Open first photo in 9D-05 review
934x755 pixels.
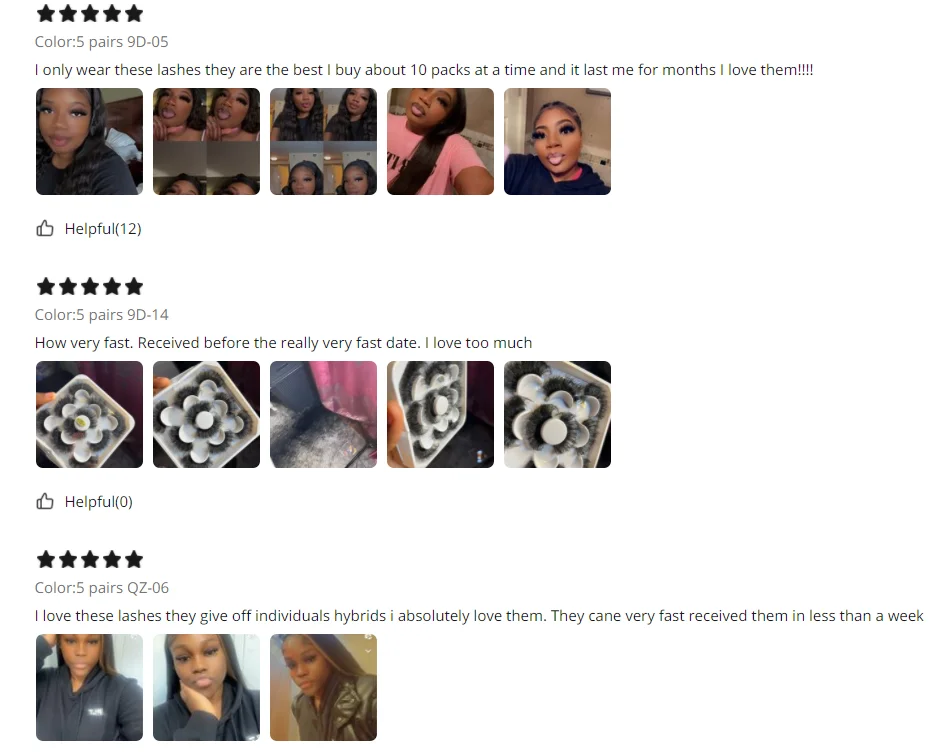[x=89, y=141]
